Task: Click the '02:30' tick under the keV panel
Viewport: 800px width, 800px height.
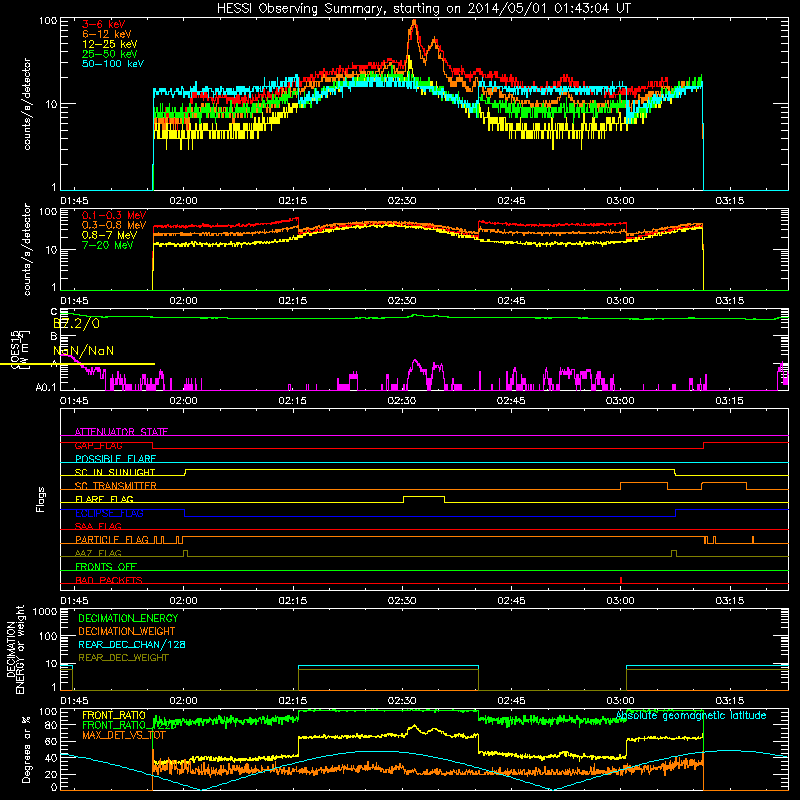Action: tap(402, 201)
